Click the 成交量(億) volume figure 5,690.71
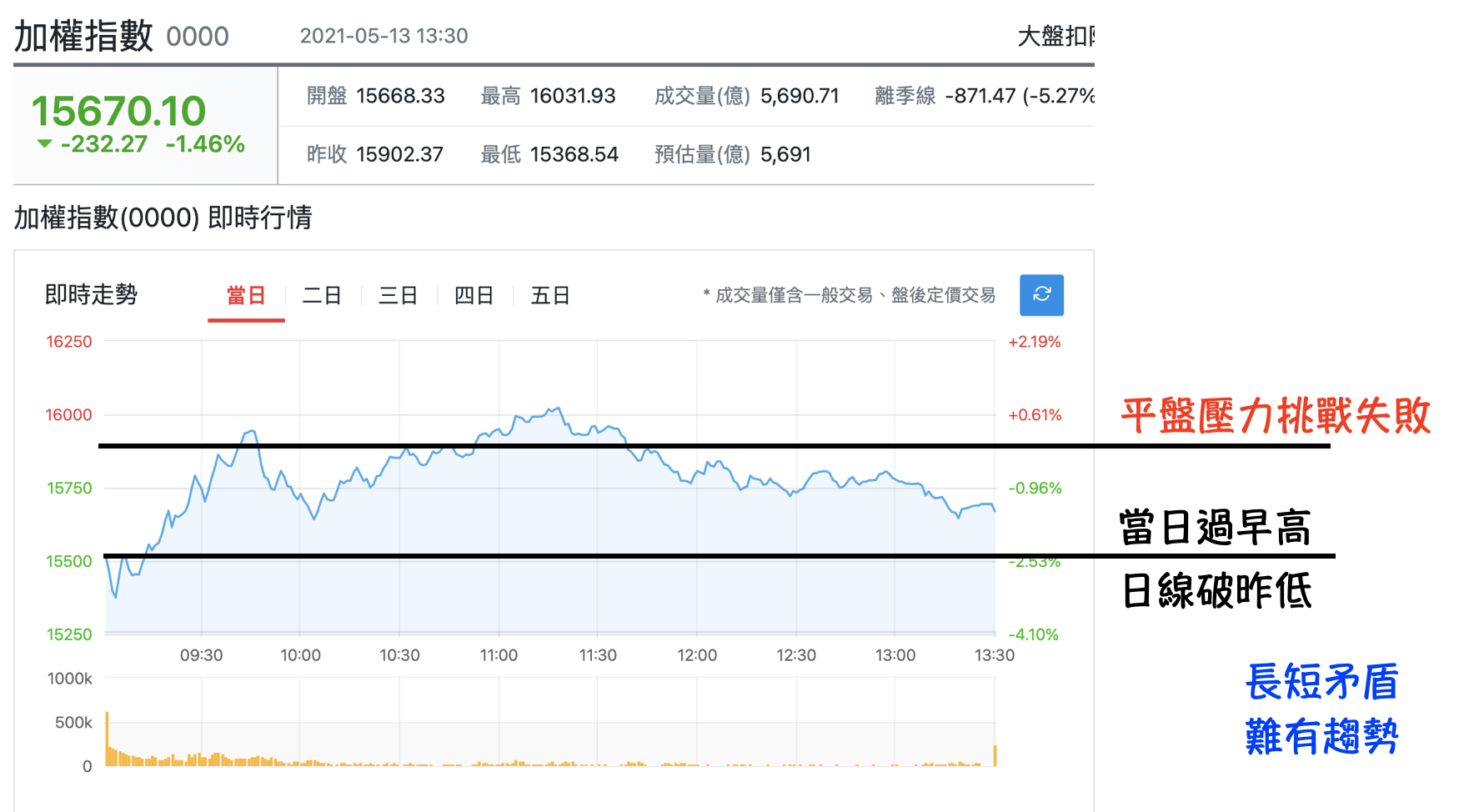The height and width of the screenshot is (812, 1469). pyautogui.click(x=800, y=96)
